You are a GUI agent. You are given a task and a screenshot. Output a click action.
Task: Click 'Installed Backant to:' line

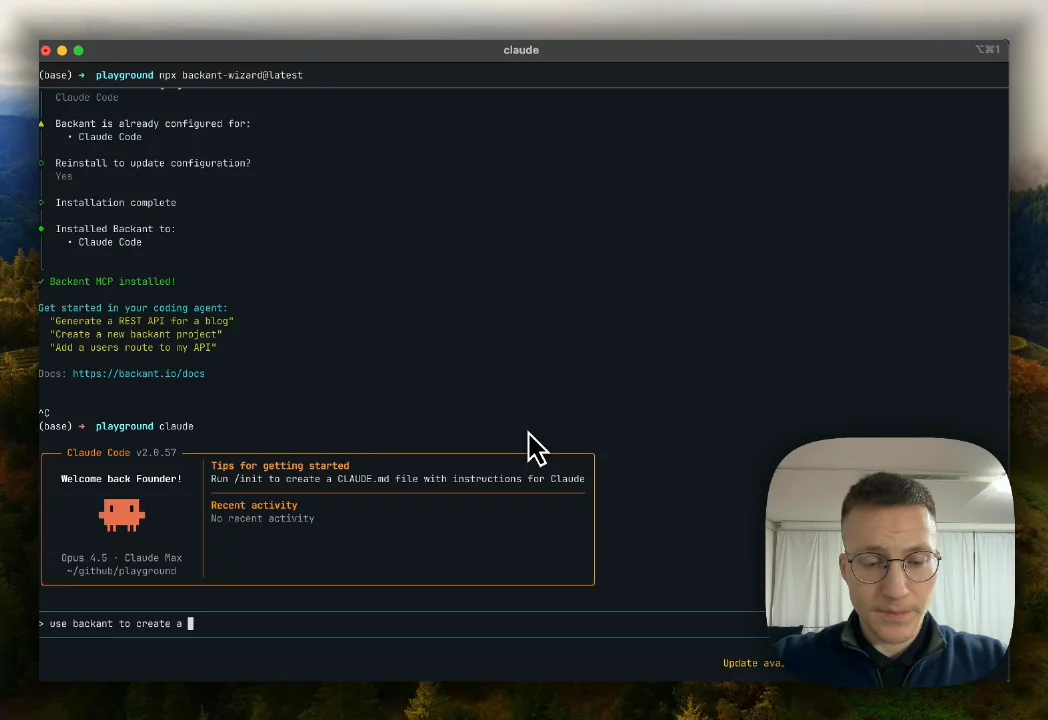pos(115,229)
